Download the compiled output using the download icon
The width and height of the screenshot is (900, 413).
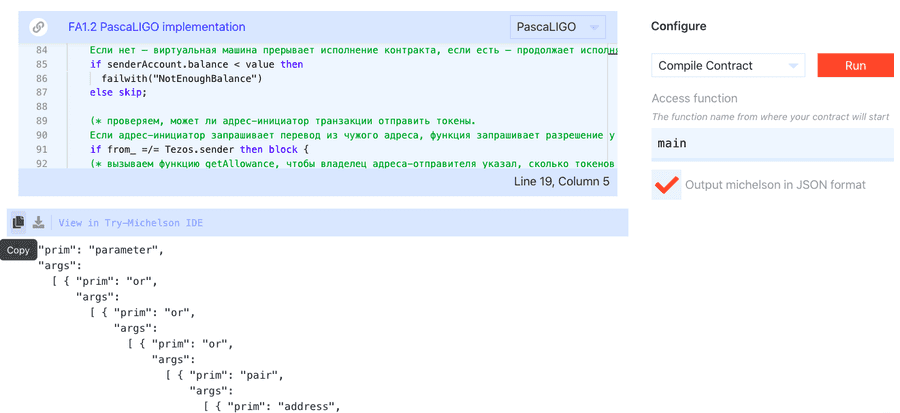(38, 223)
